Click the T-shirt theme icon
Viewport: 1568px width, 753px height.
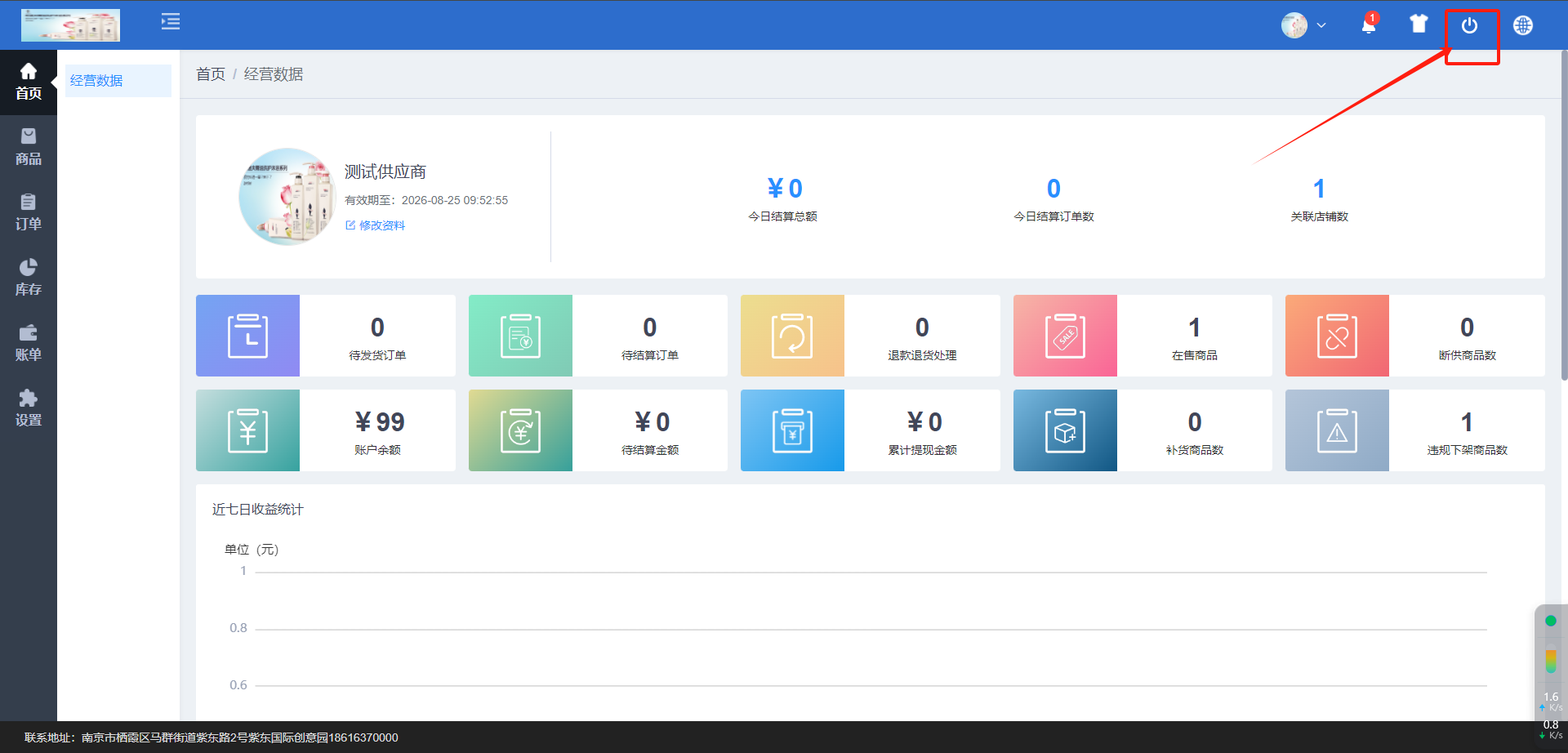tap(1419, 25)
